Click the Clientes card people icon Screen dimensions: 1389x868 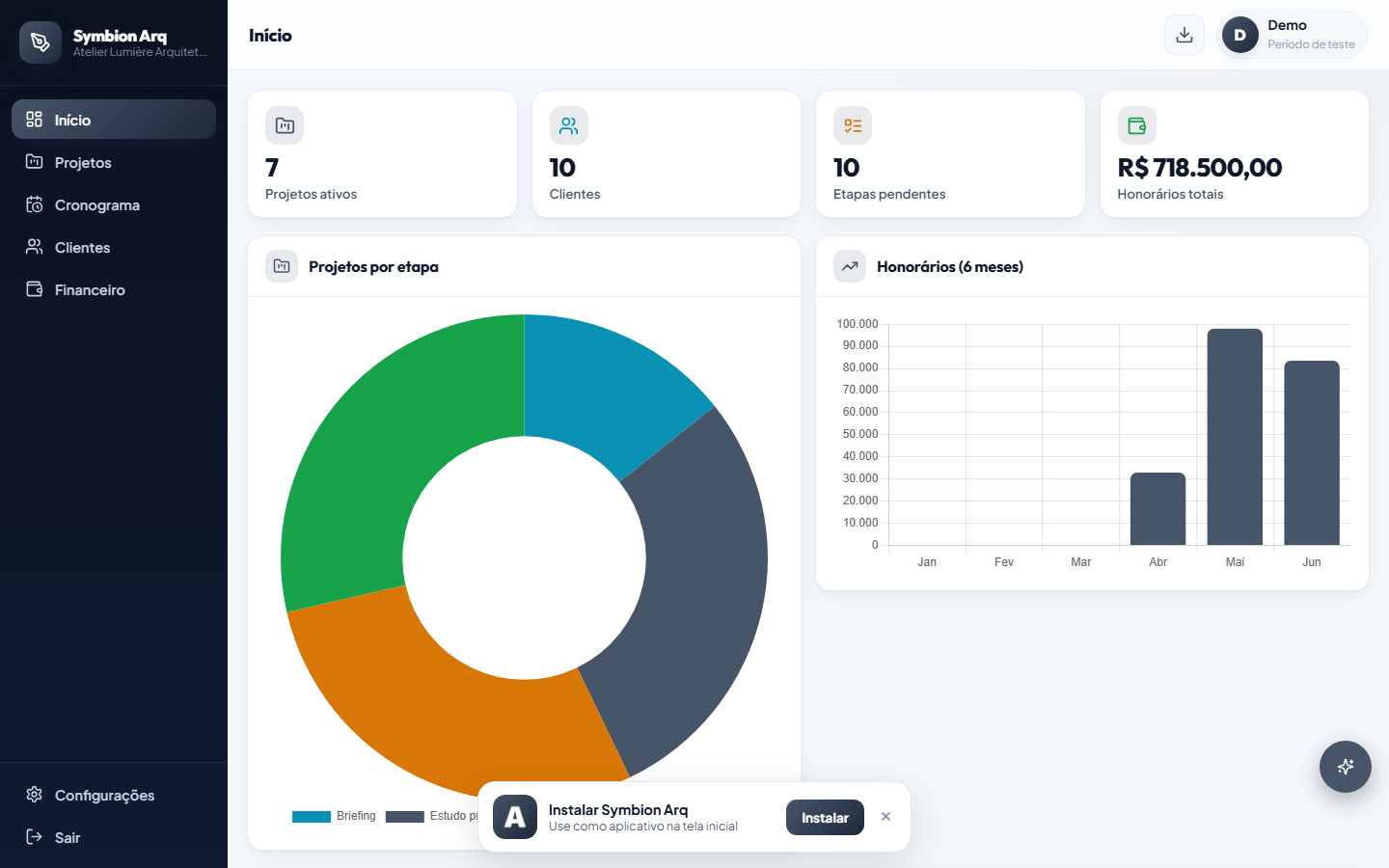coord(569,125)
